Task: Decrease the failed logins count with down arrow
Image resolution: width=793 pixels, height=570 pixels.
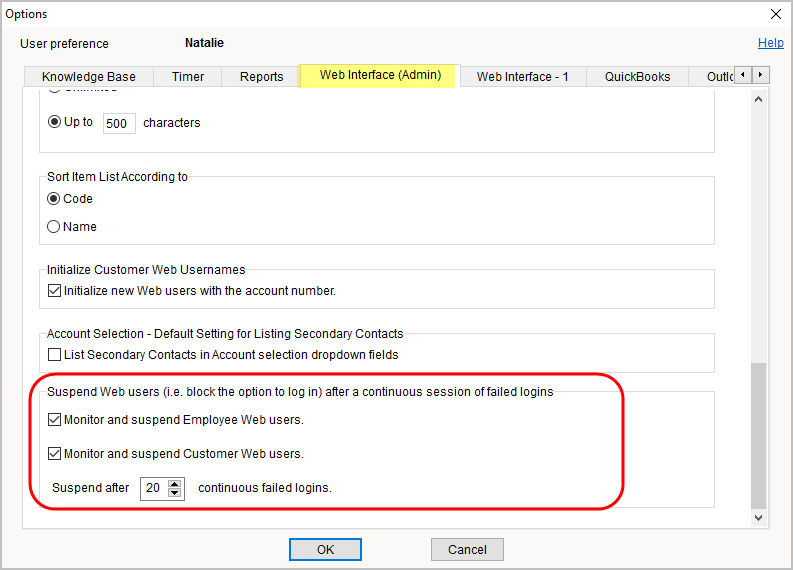Action: (176, 493)
